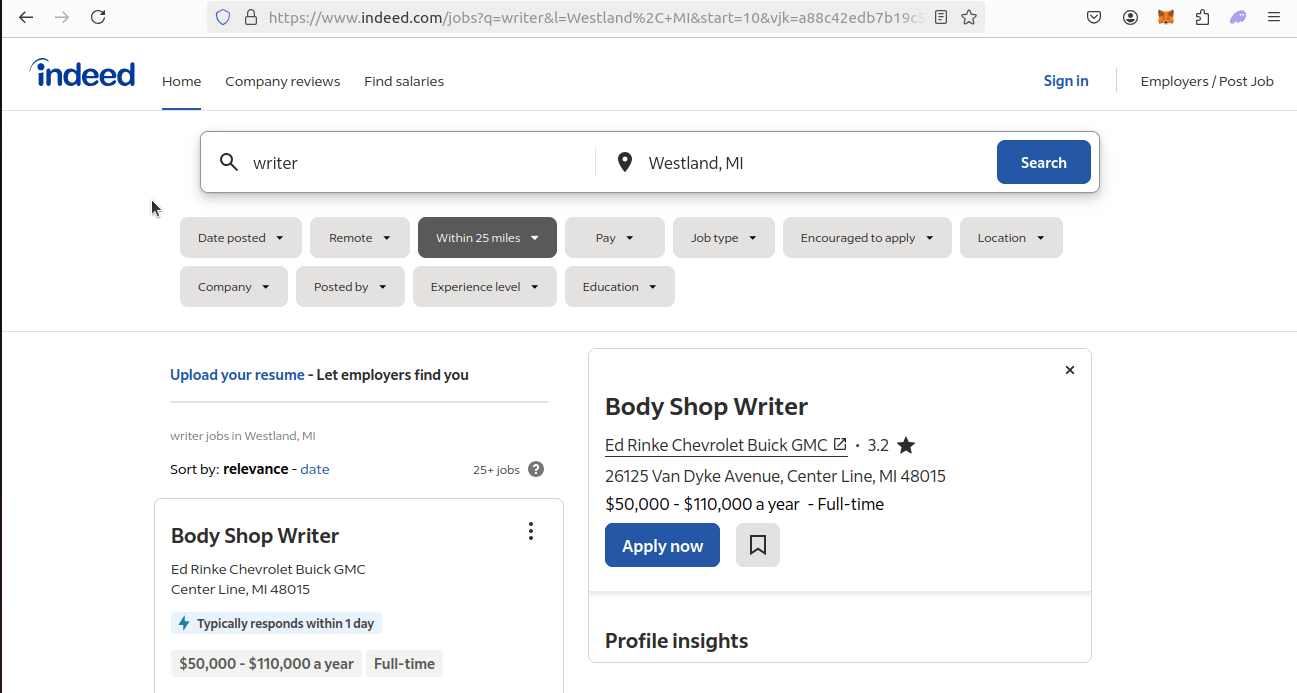This screenshot has width=1297, height=693.
Task: Click the Sign in link
Action: coord(1066,81)
